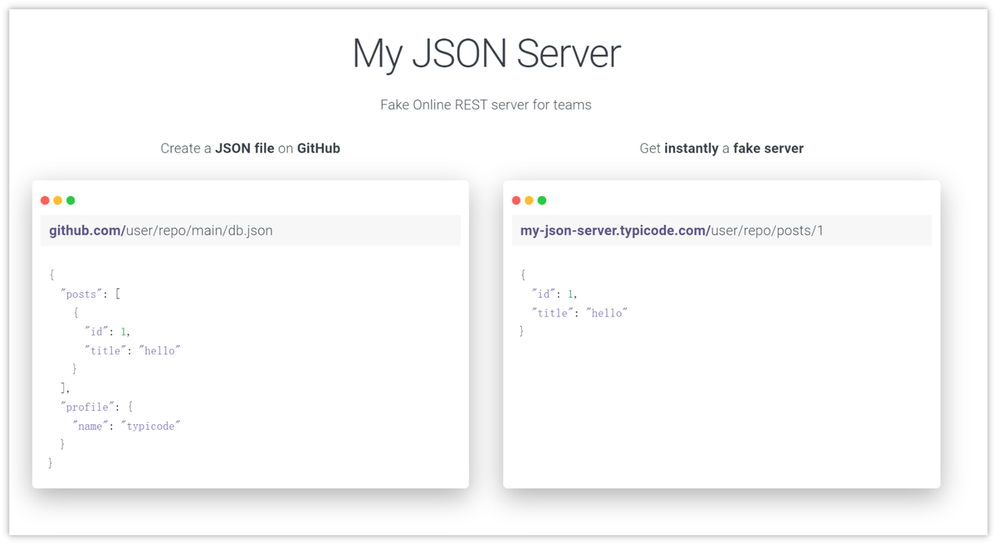Click the "posts" key in db.json code
This screenshot has height=546, width=1000.
(x=80, y=294)
